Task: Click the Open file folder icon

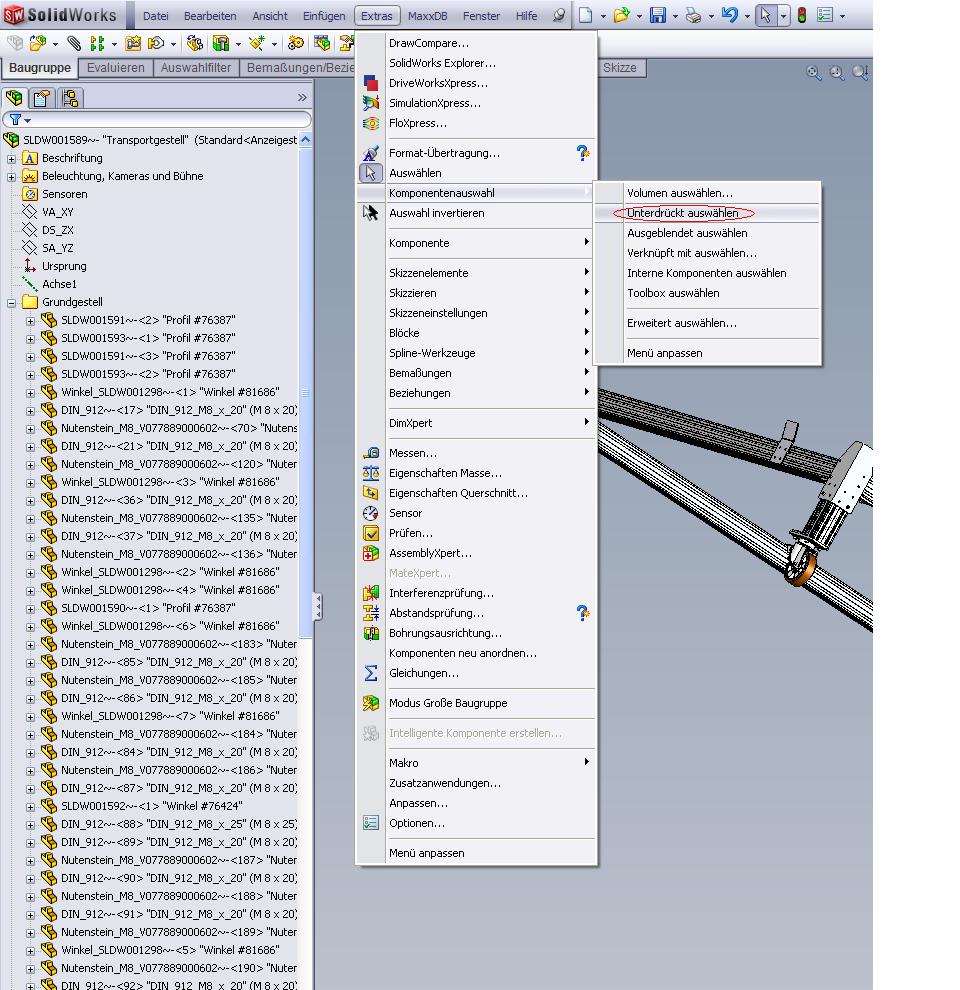Action: (621, 15)
